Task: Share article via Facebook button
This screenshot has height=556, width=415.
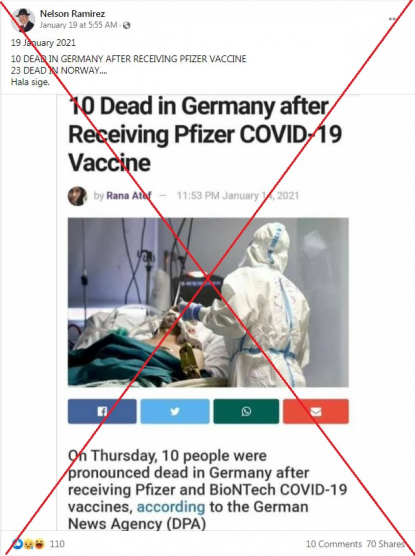Action: [102, 411]
